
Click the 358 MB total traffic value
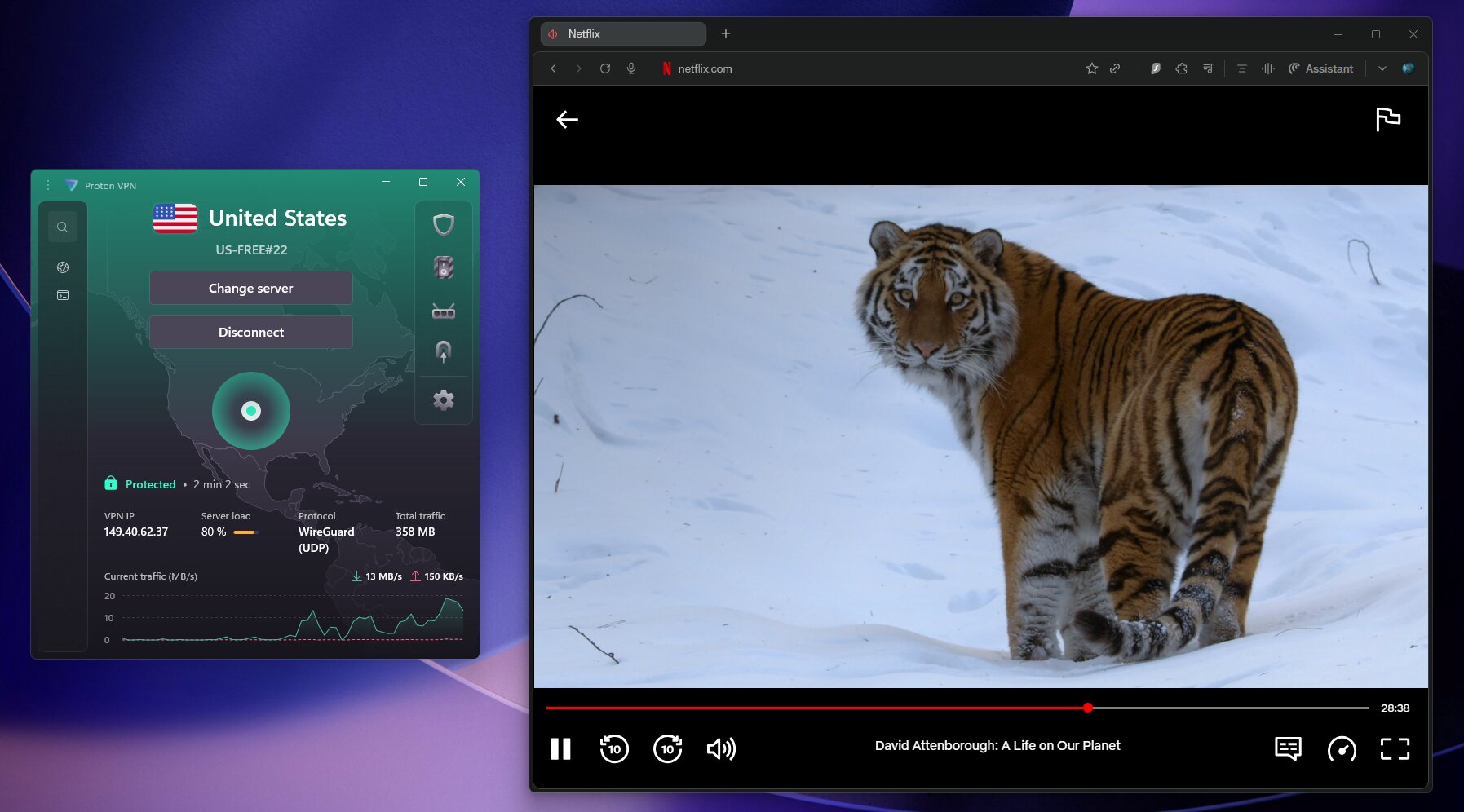point(415,532)
